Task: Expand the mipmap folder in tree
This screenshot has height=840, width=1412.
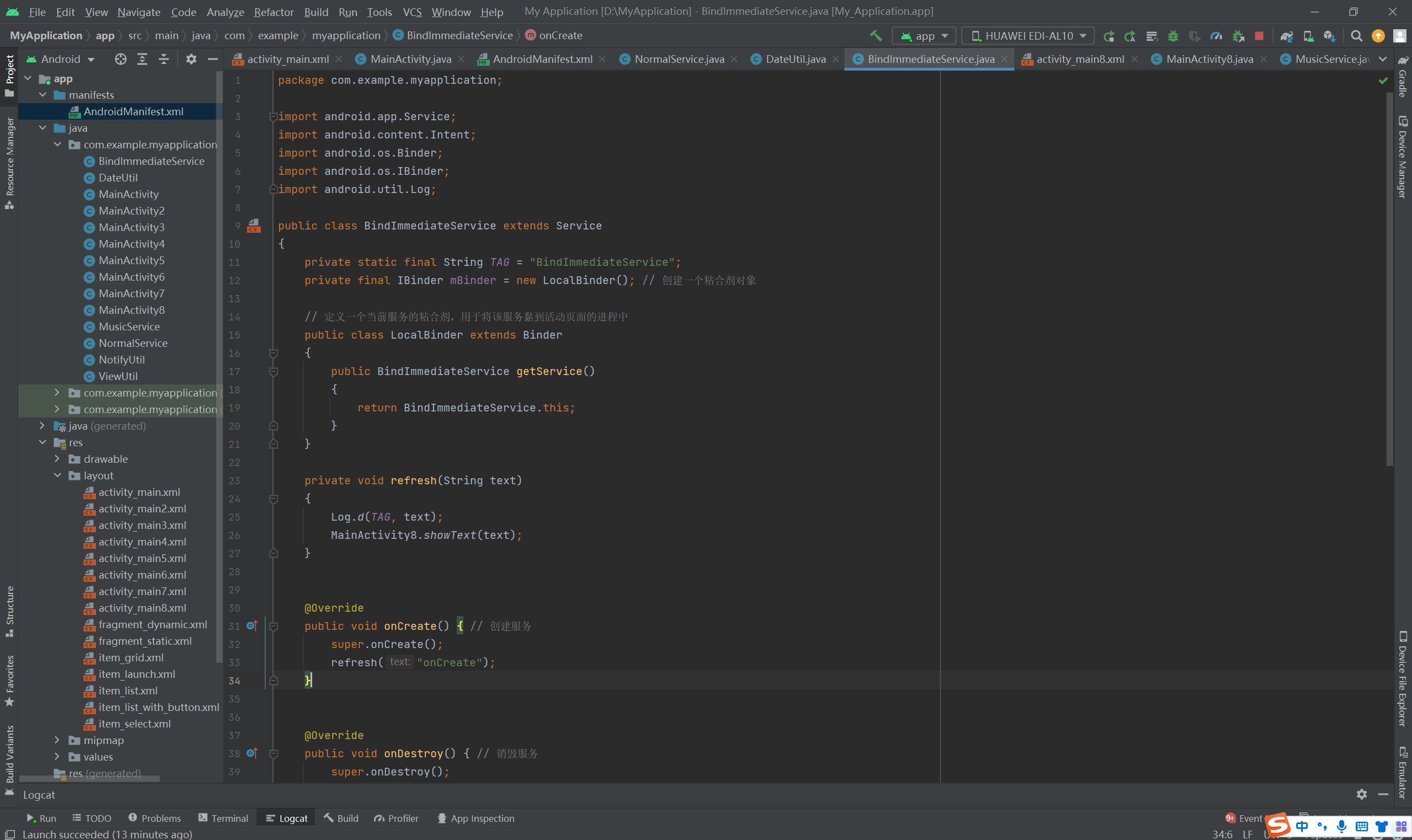Action: click(57, 740)
